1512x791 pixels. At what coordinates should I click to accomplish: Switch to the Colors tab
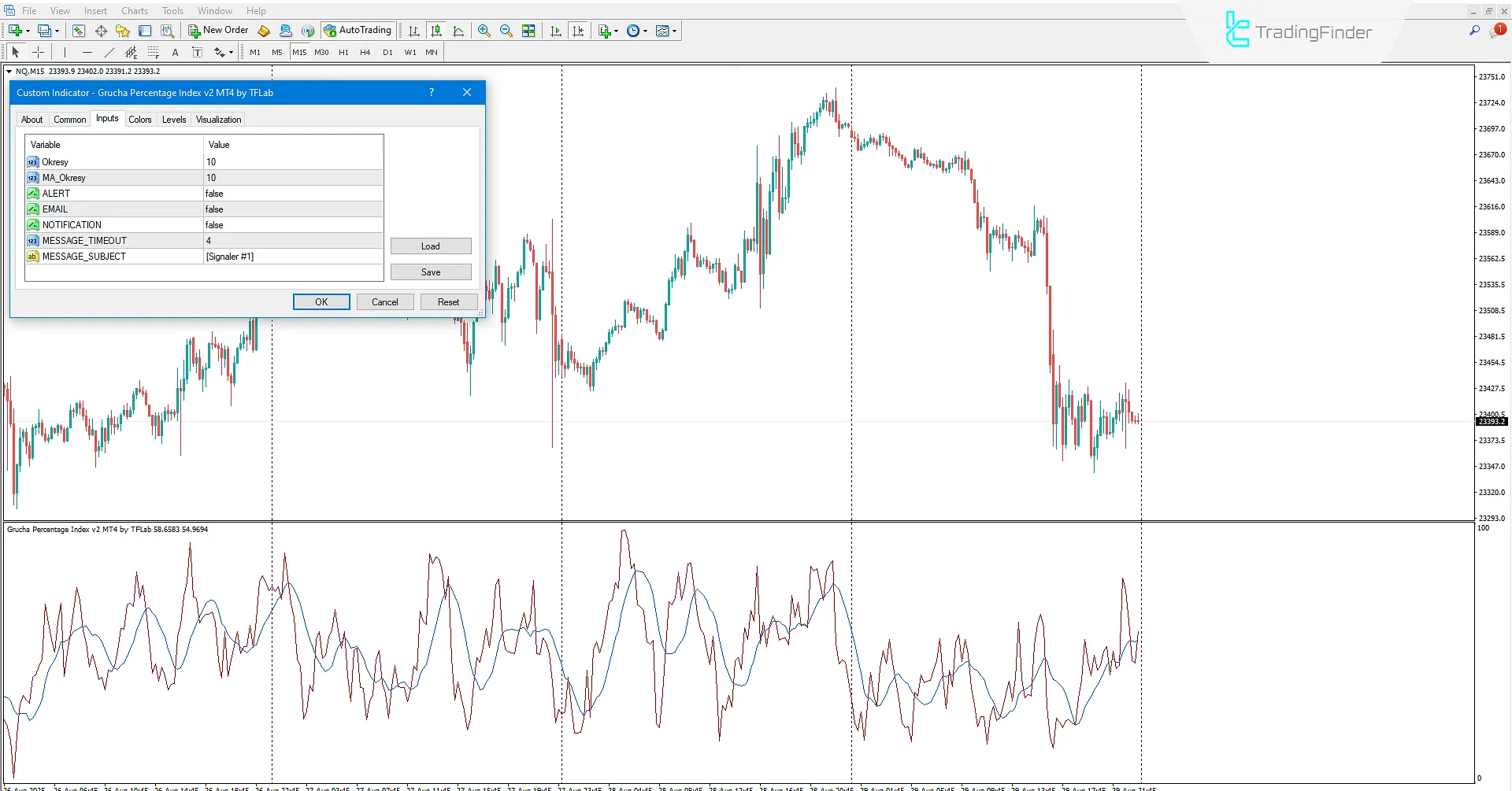click(140, 119)
